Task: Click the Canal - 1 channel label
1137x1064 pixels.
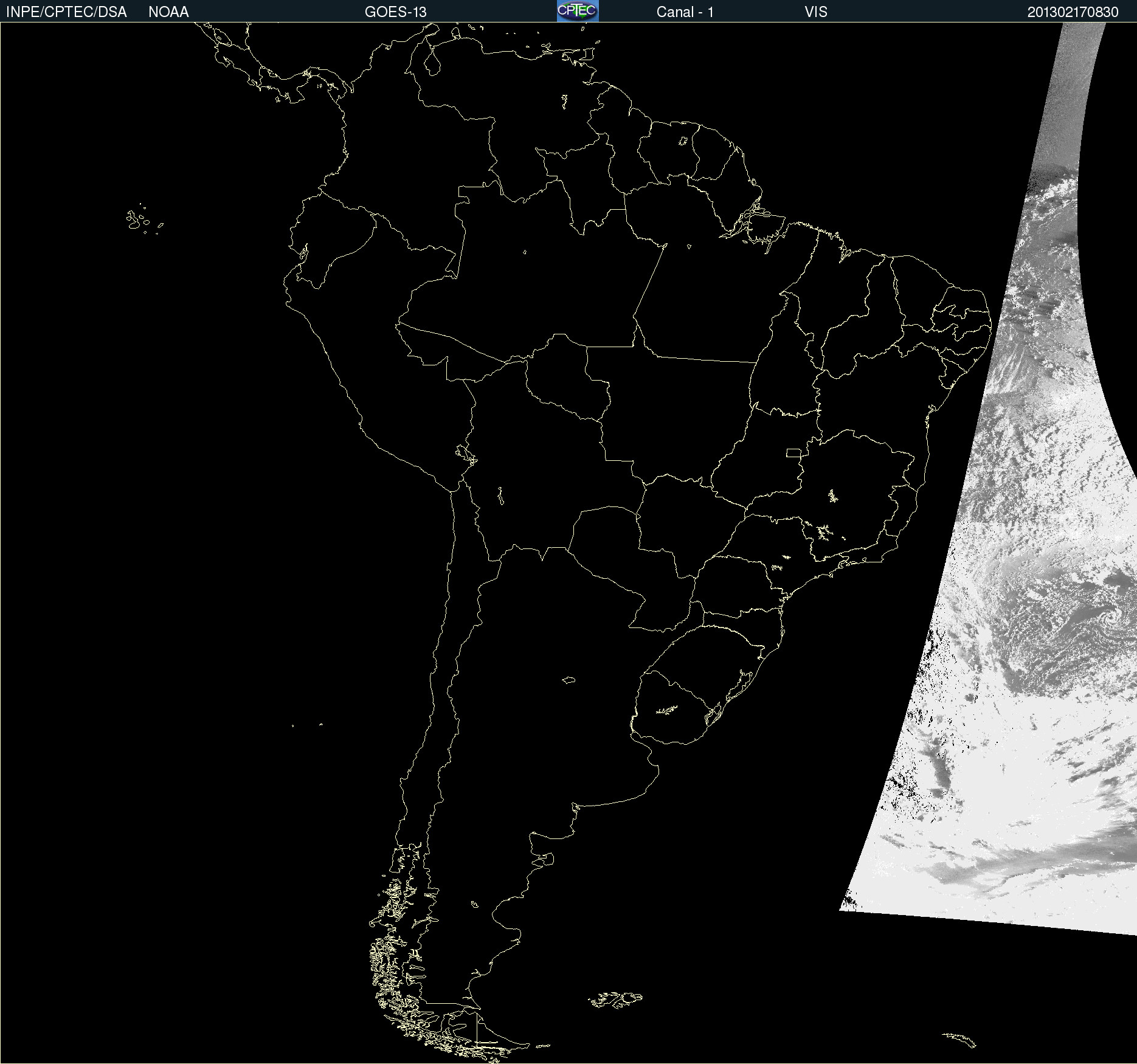Action: coord(685,12)
